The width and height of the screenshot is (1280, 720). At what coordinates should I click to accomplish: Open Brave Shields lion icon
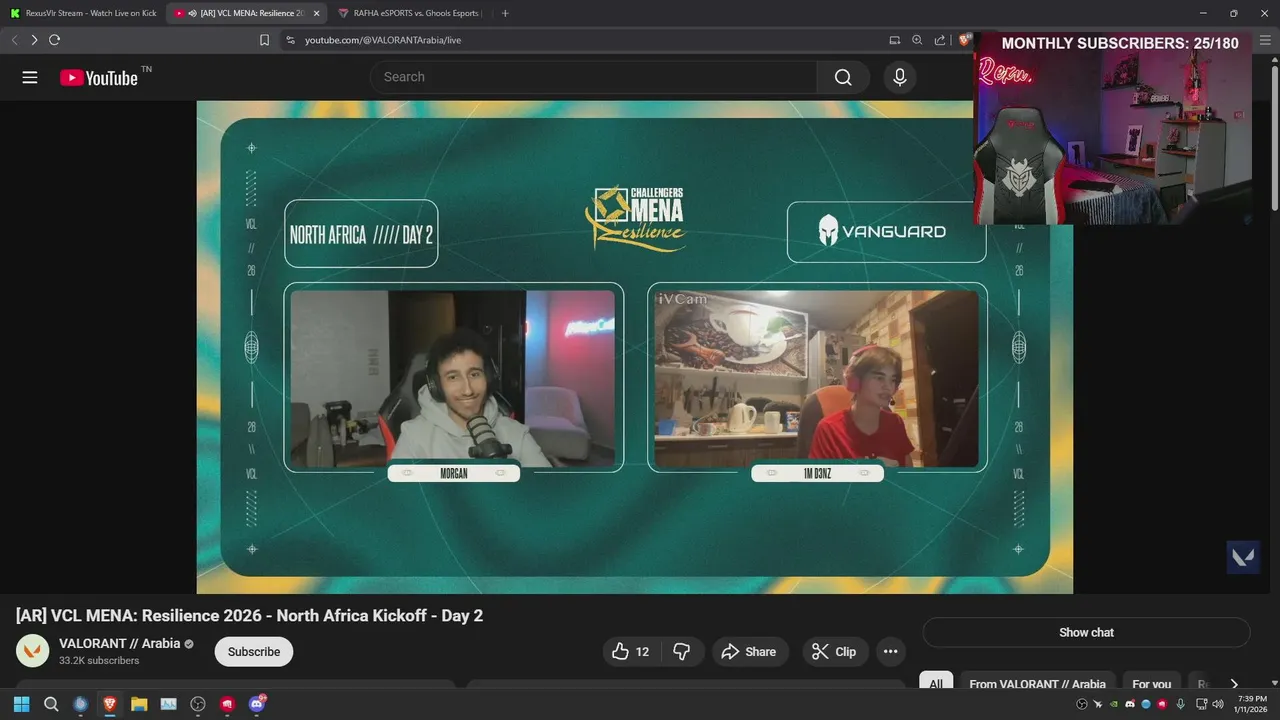[x=965, y=40]
